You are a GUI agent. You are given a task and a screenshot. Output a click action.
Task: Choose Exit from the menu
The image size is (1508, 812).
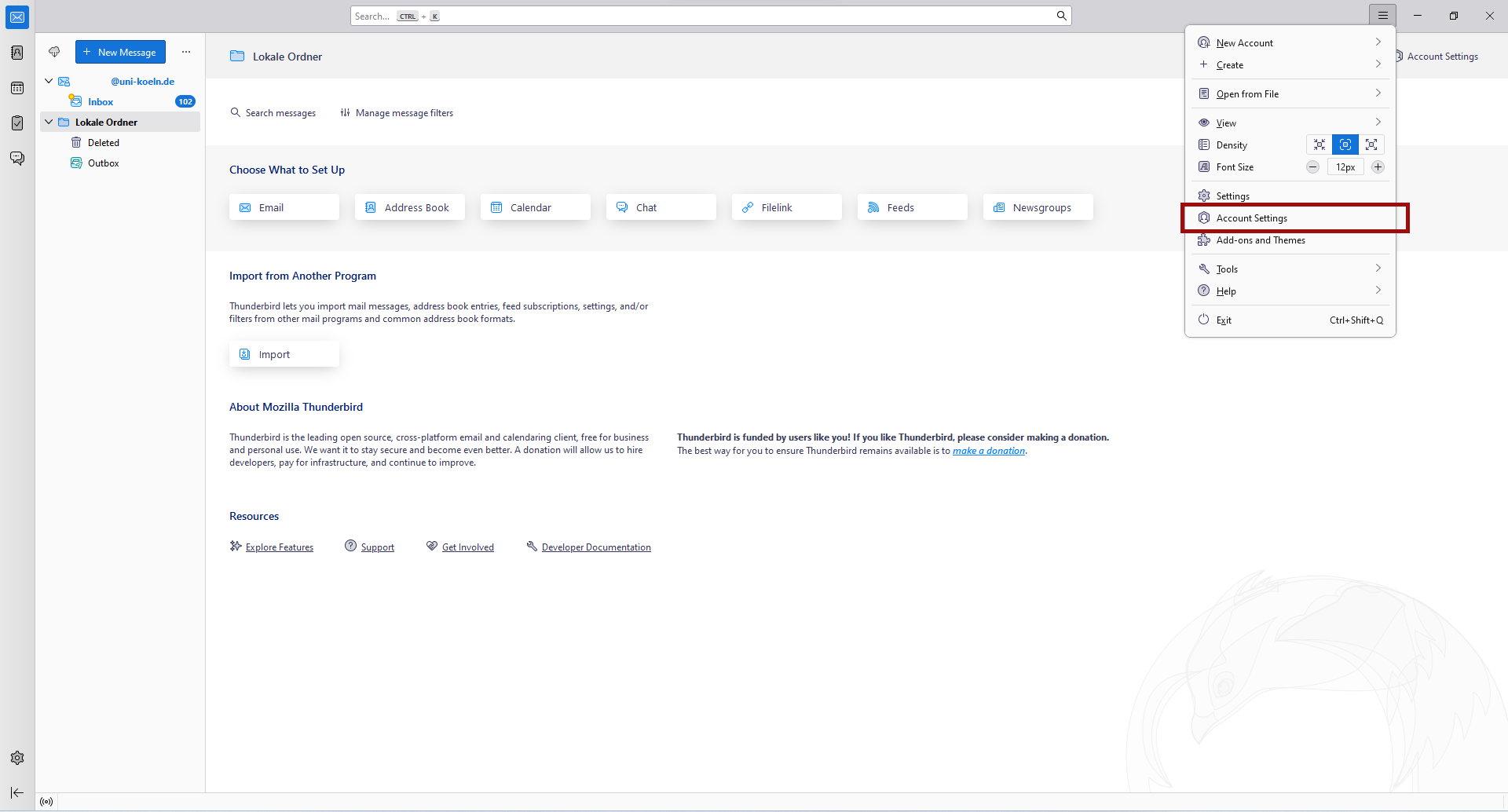coord(1290,320)
